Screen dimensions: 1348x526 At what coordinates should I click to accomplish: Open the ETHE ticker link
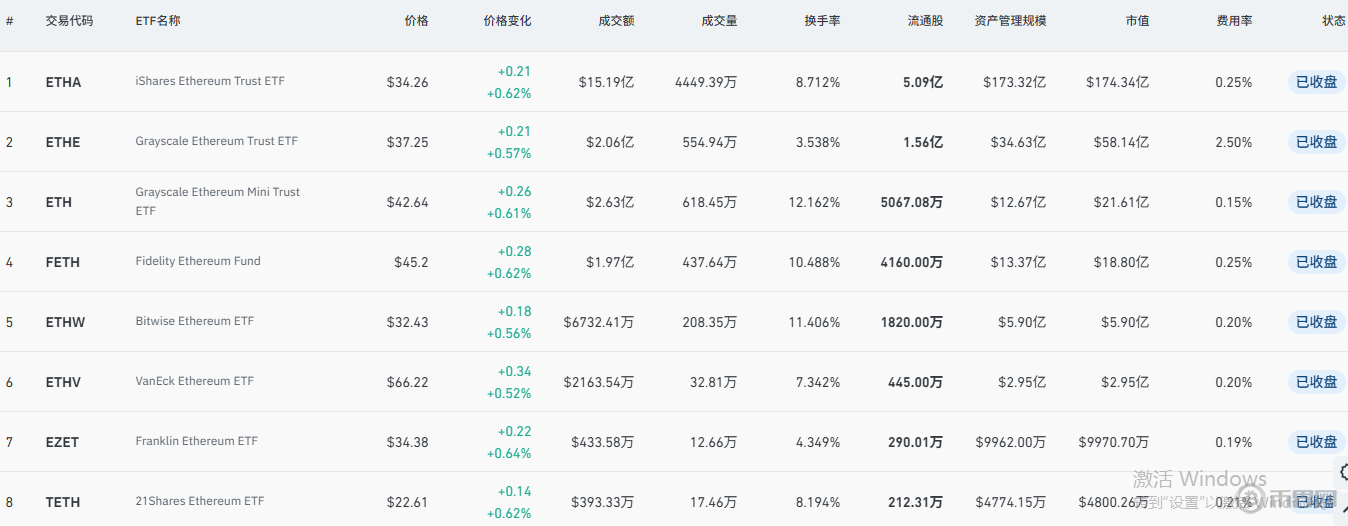click(x=63, y=142)
